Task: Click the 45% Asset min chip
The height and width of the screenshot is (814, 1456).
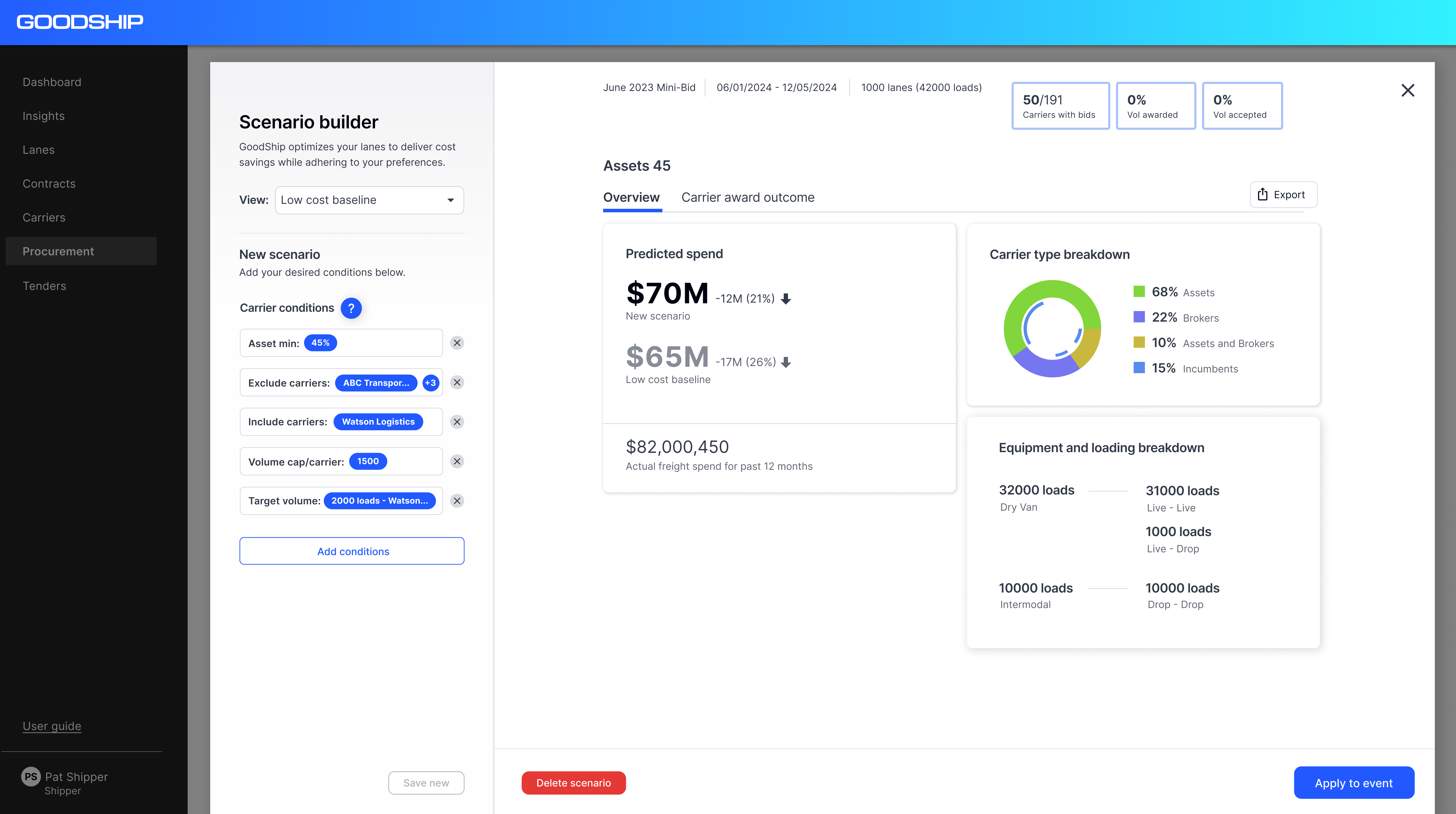Action: pos(320,343)
